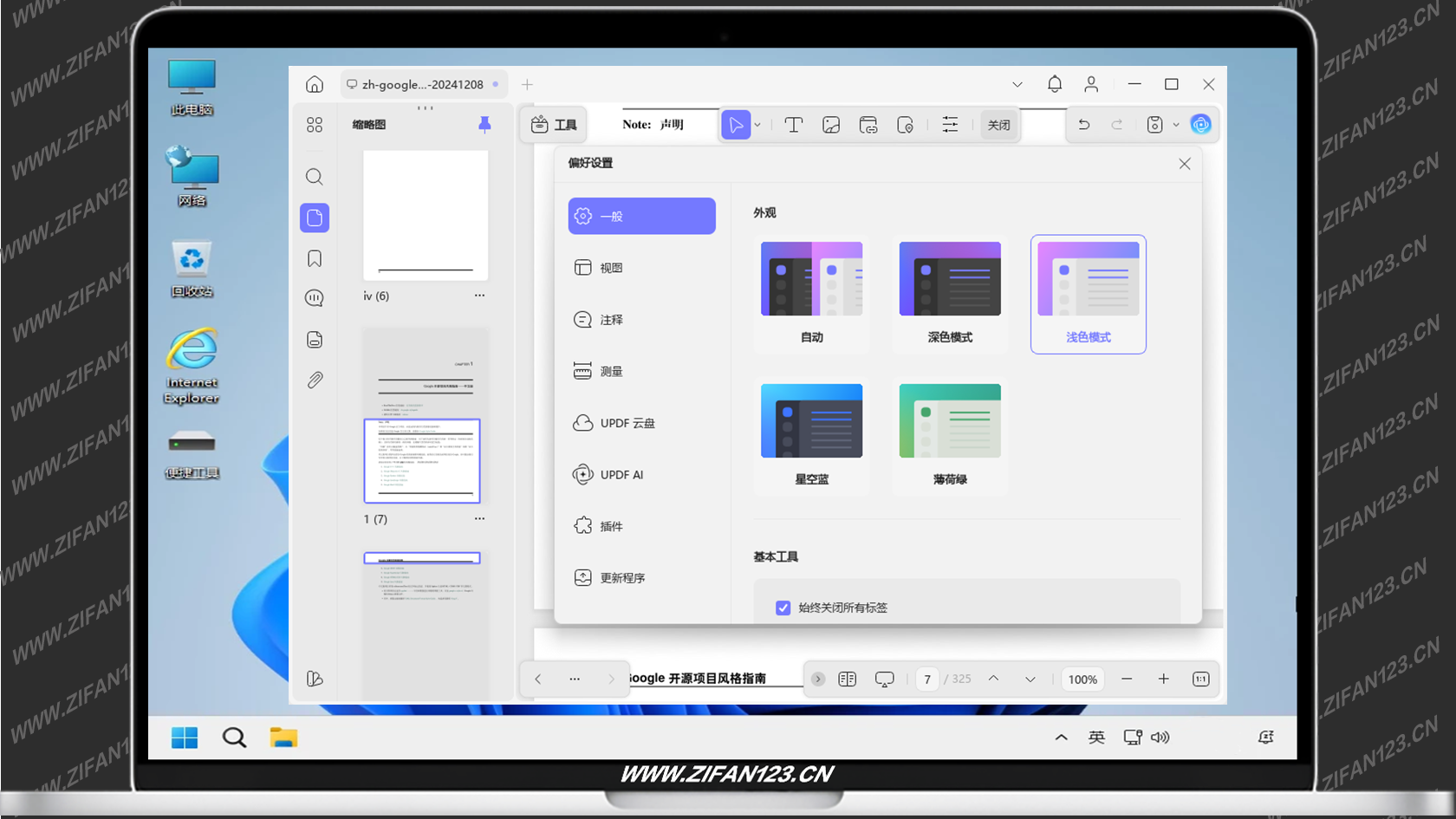Open taskbar search

click(234, 738)
